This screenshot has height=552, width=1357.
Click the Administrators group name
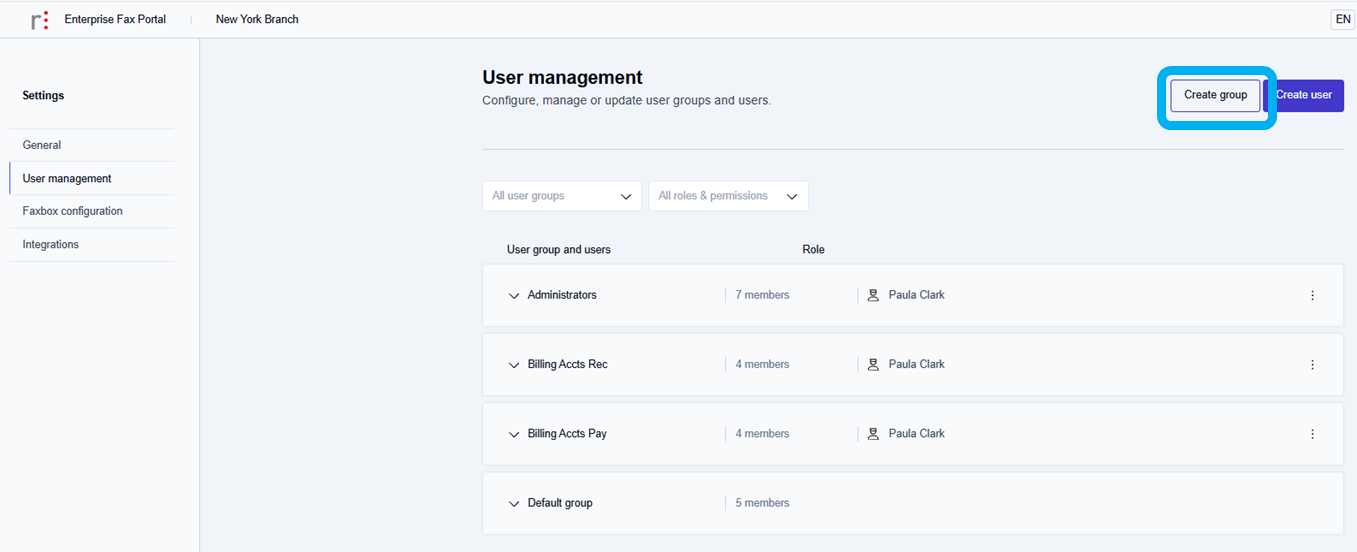coord(562,295)
